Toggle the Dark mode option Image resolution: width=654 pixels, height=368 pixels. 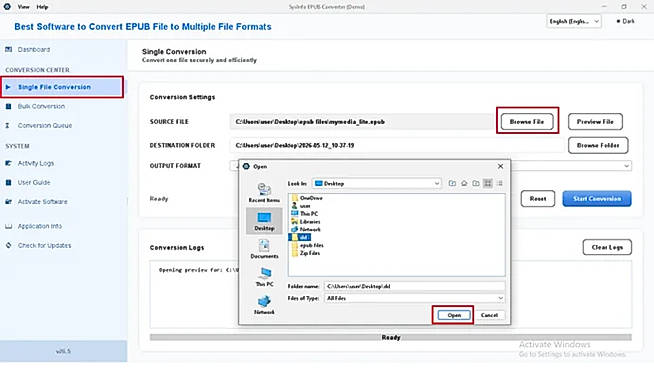click(x=625, y=21)
